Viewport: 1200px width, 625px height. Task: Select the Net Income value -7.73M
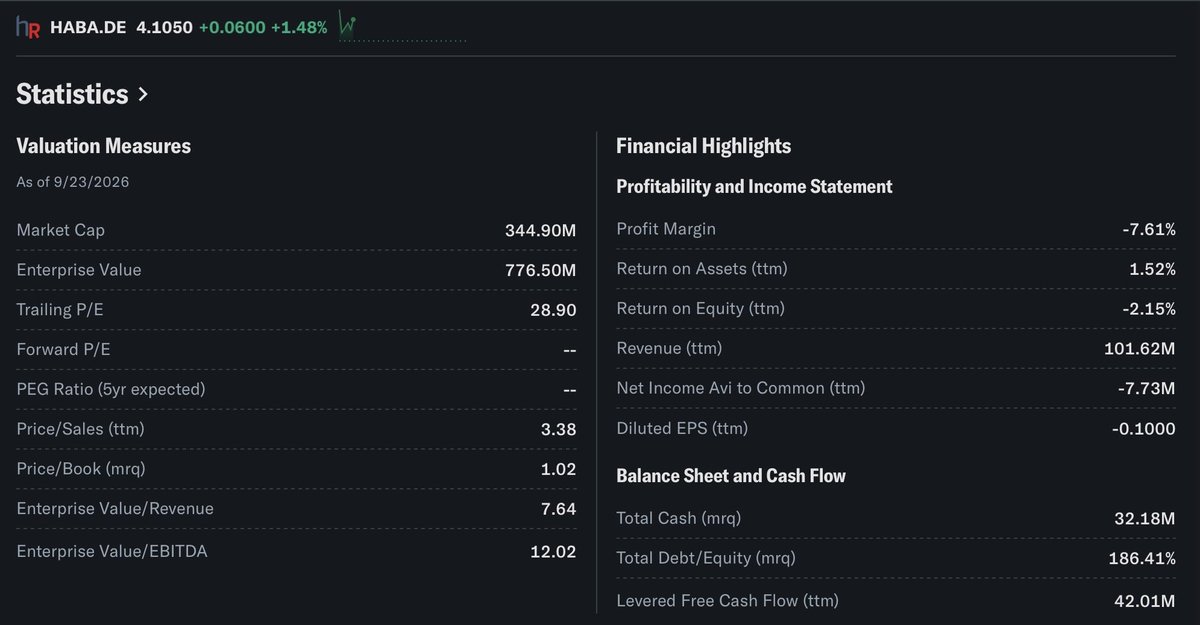[x=1147, y=389]
